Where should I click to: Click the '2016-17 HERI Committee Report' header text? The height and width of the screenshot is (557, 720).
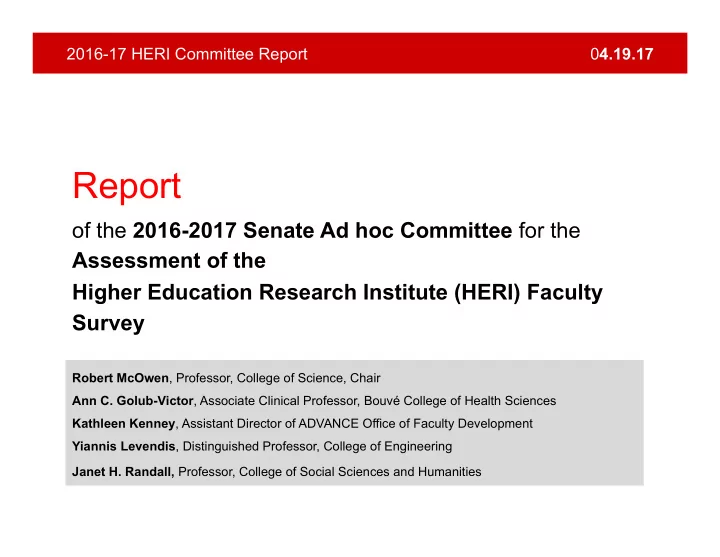pyautogui.click(x=186, y=54)
